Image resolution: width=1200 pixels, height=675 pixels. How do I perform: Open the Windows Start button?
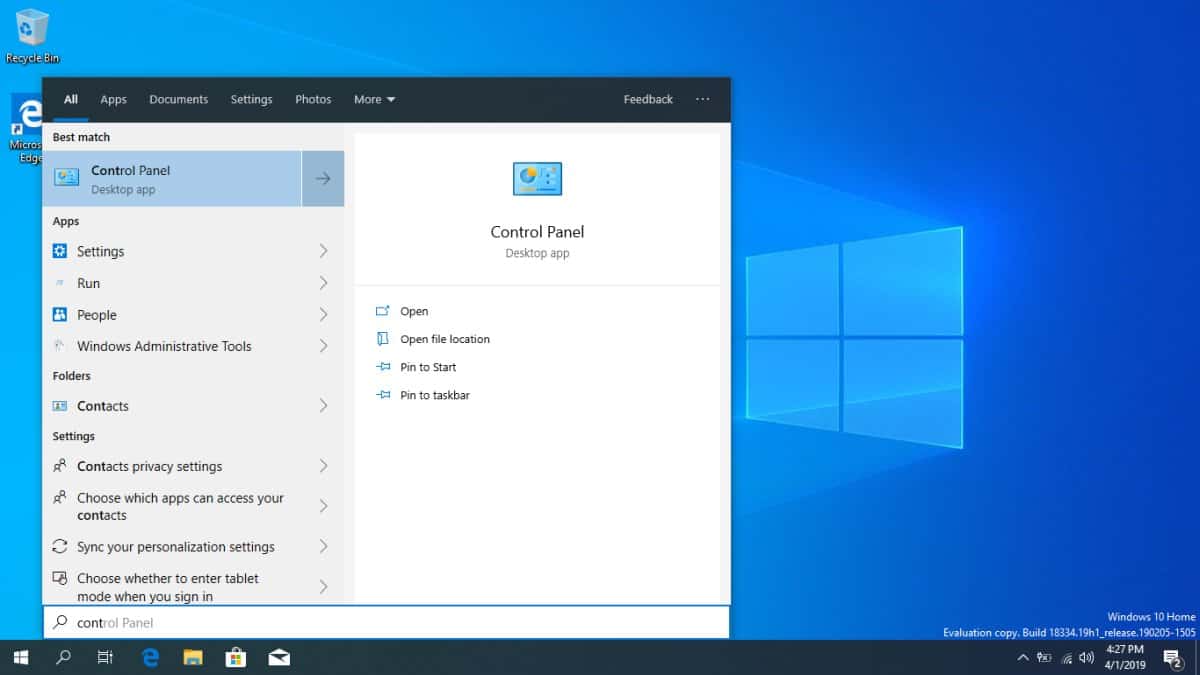[x=20, y=657]
